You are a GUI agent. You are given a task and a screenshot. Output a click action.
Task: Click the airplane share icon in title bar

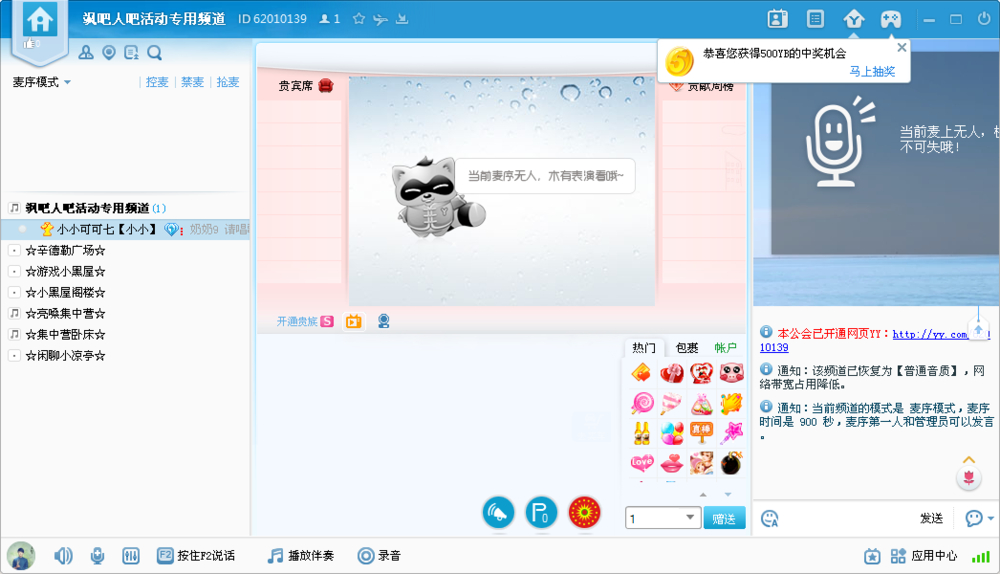tap(381, 20)
